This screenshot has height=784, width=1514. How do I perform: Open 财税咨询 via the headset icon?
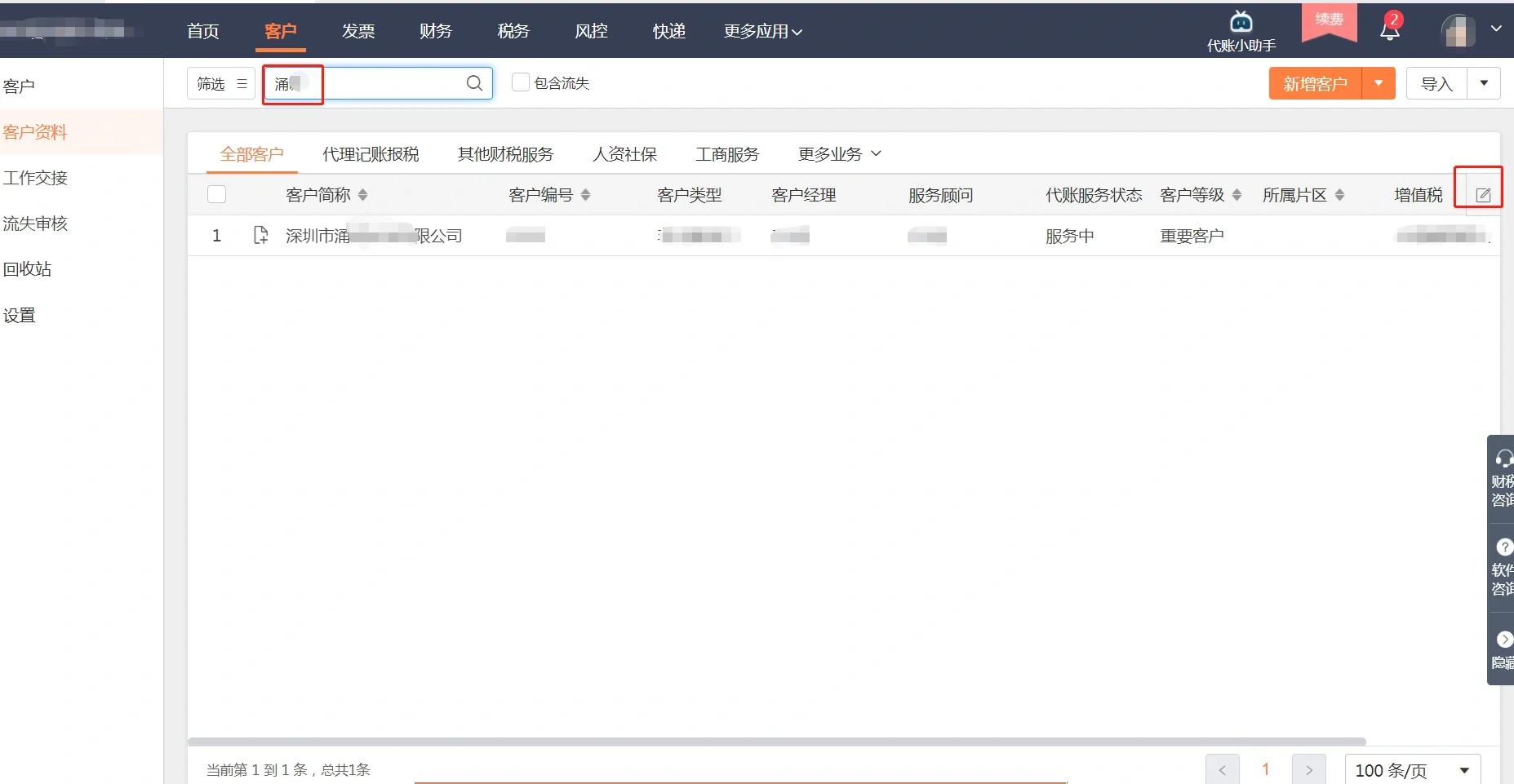(1503, 460)
